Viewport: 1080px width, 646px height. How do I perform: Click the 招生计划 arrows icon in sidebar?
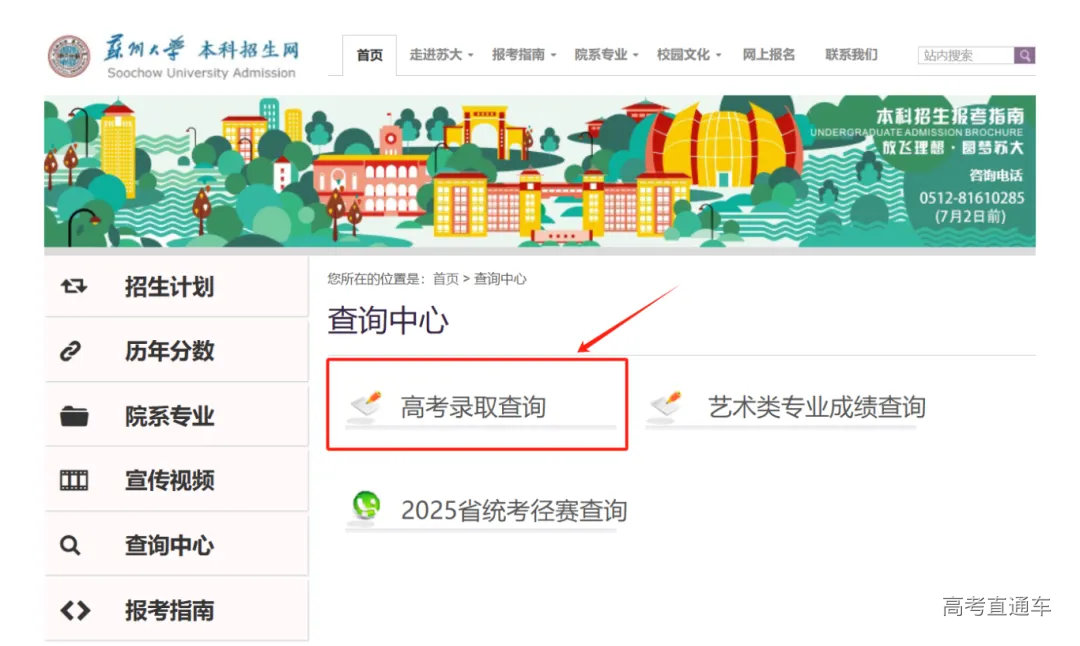point(74,287)
